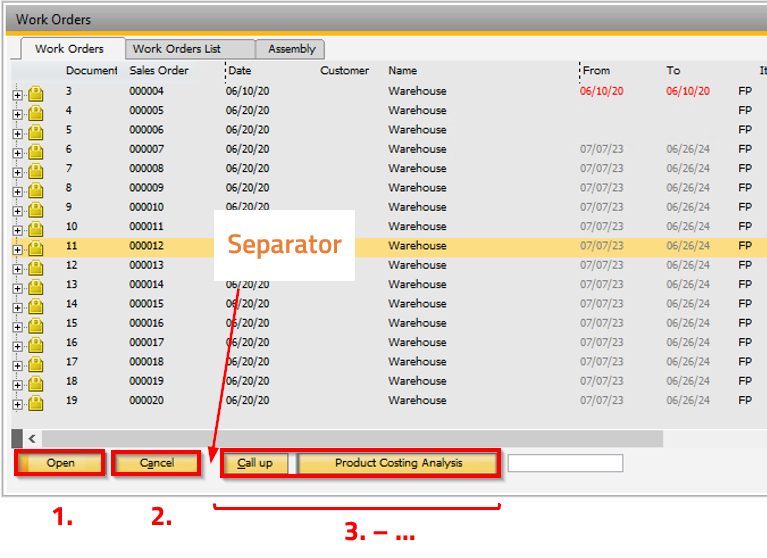Click the empty text field beside Product Costing Analysis
Viewport: 767px width, 558px height.
565,463
